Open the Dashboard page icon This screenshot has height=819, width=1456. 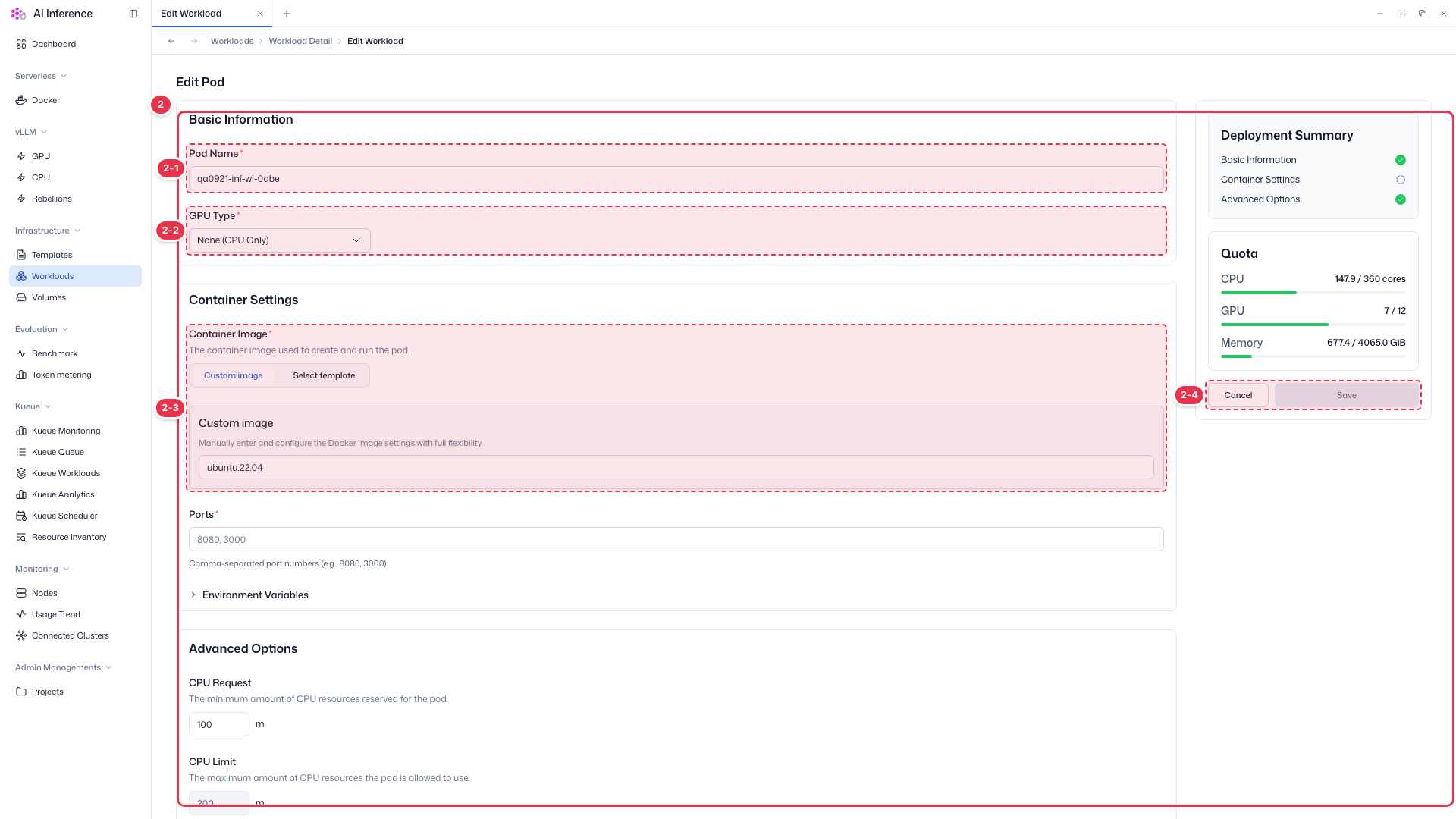21,44
